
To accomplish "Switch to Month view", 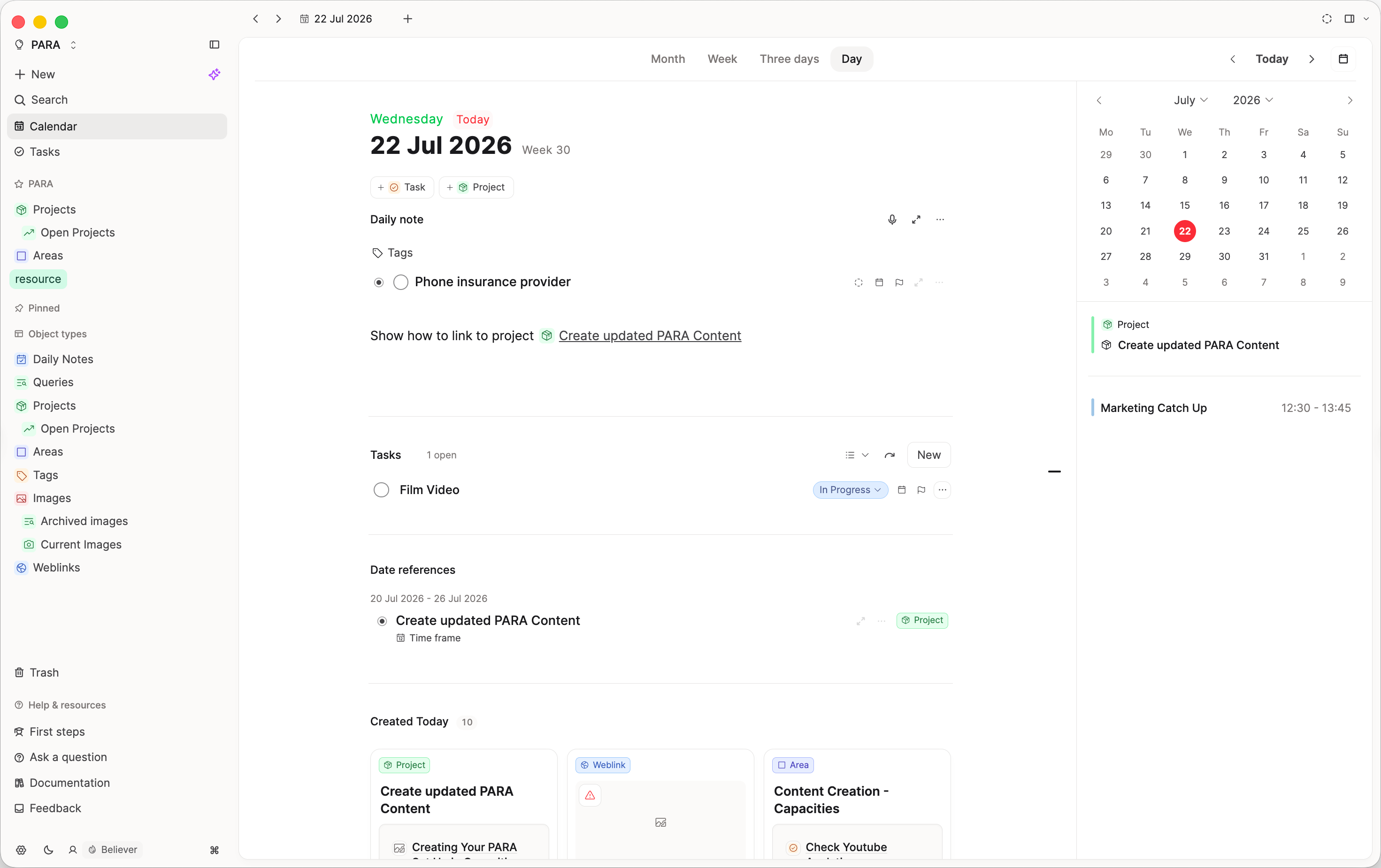I will (x=667, y=59).
